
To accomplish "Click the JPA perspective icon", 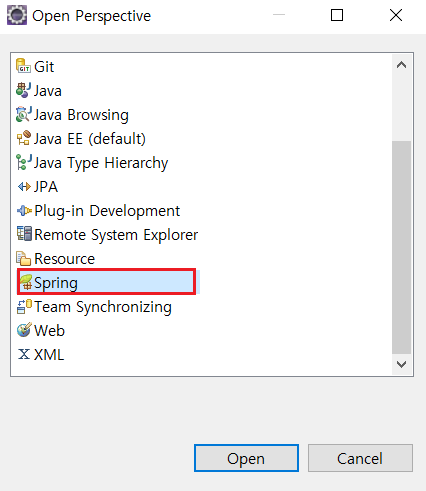I will [24, 186].
